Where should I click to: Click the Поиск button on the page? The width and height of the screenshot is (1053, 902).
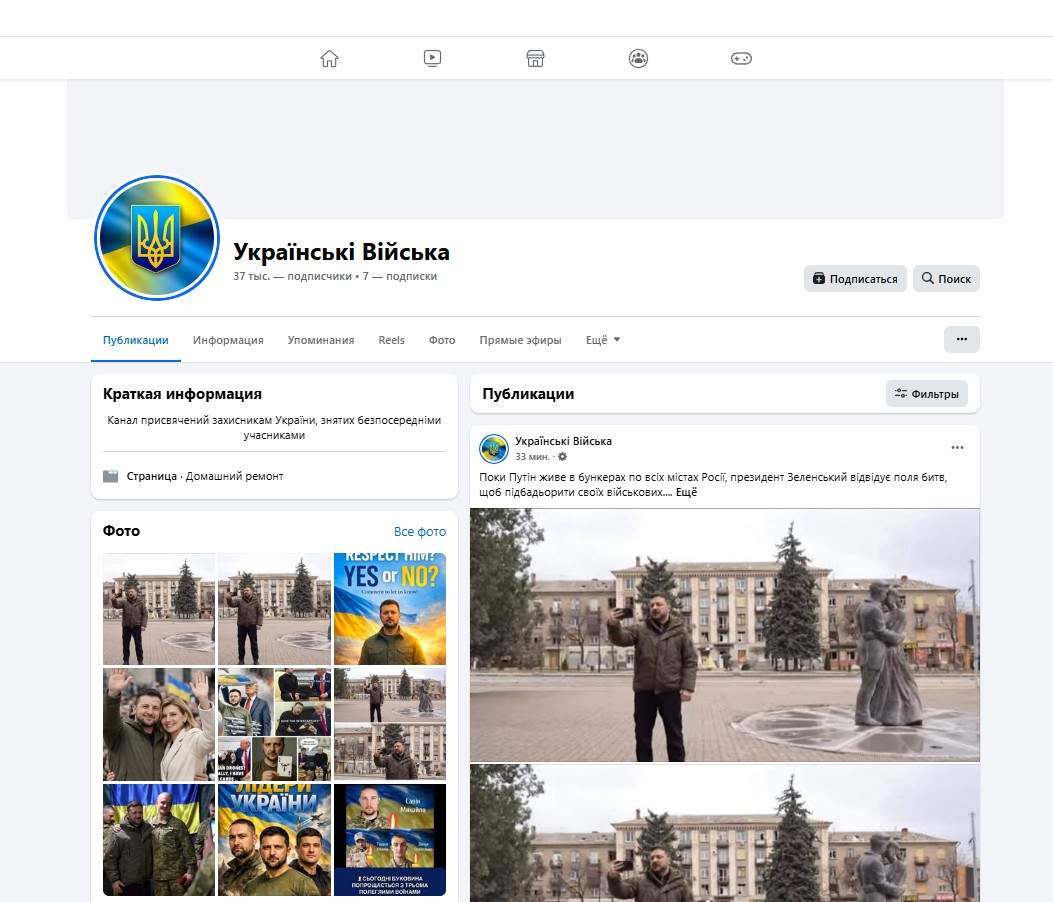[x=946, y=279]
